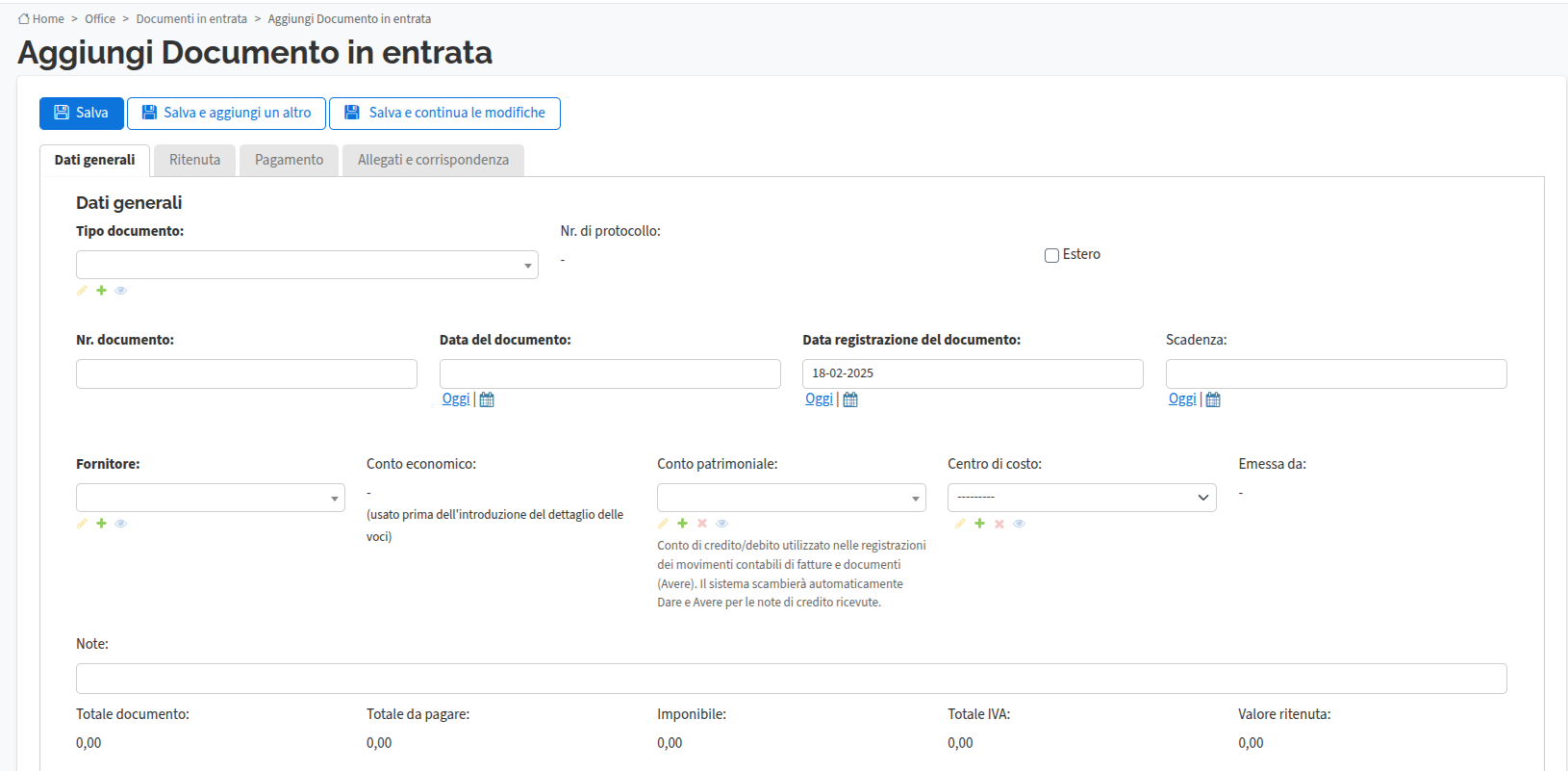Click the eye icon under Centro di costo
This screenshot has width=1568, height=771.
1019,524
